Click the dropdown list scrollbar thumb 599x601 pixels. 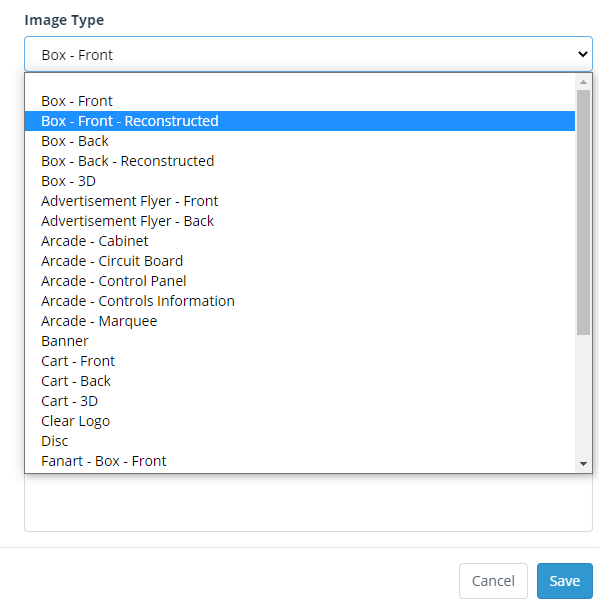pos(583,213)
